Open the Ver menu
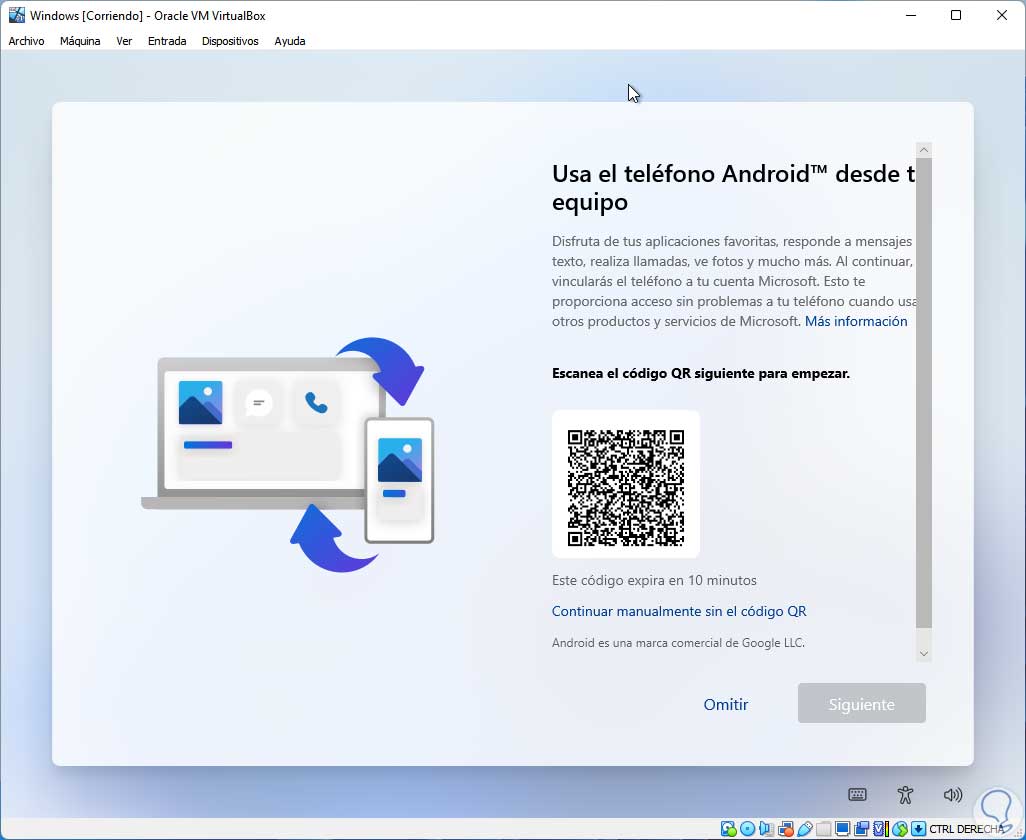The image size is (1026, 840). (x=124, y=41)
